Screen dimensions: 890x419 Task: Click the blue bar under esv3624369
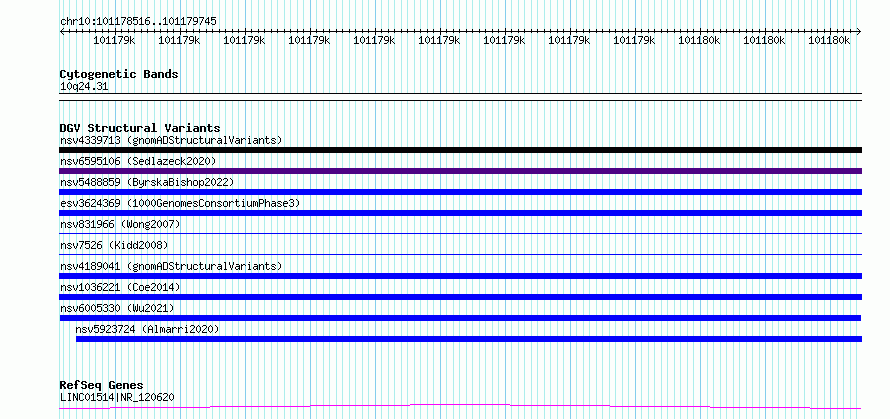tap(460, 213)
